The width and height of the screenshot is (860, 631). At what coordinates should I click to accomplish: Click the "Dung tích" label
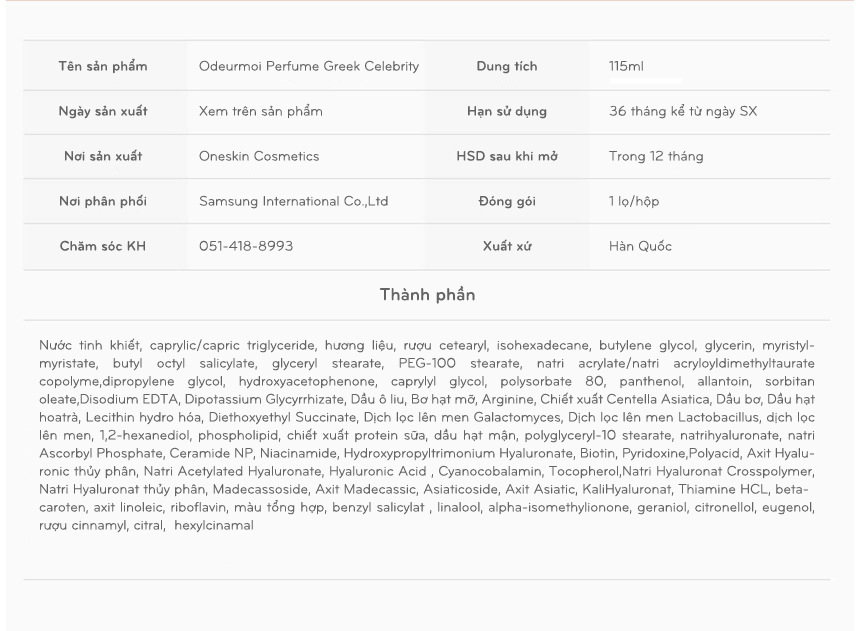506,67
